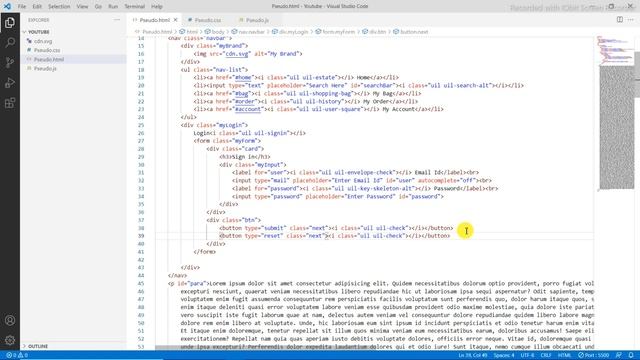Open the Go menu
This screenshot has height=360, width=640.
pos(98,7)
